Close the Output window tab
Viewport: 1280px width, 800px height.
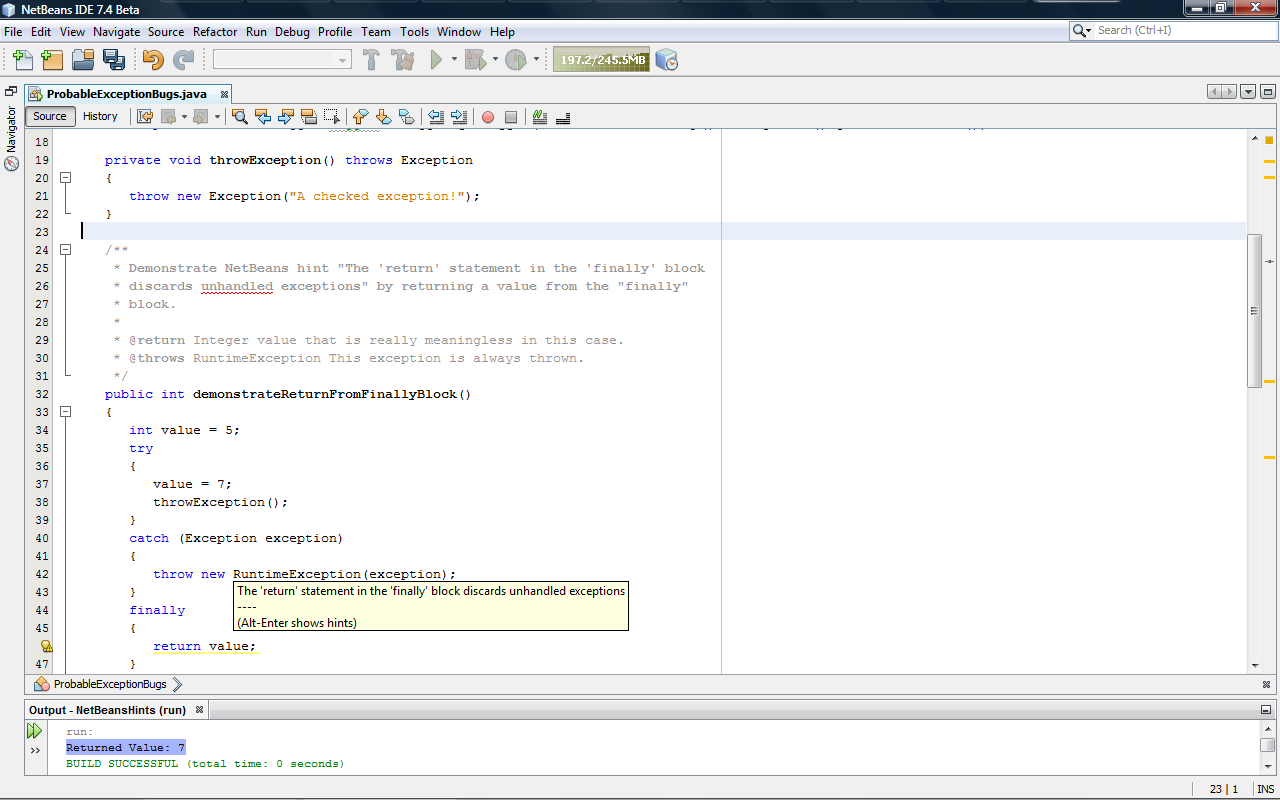pos(198,710)
